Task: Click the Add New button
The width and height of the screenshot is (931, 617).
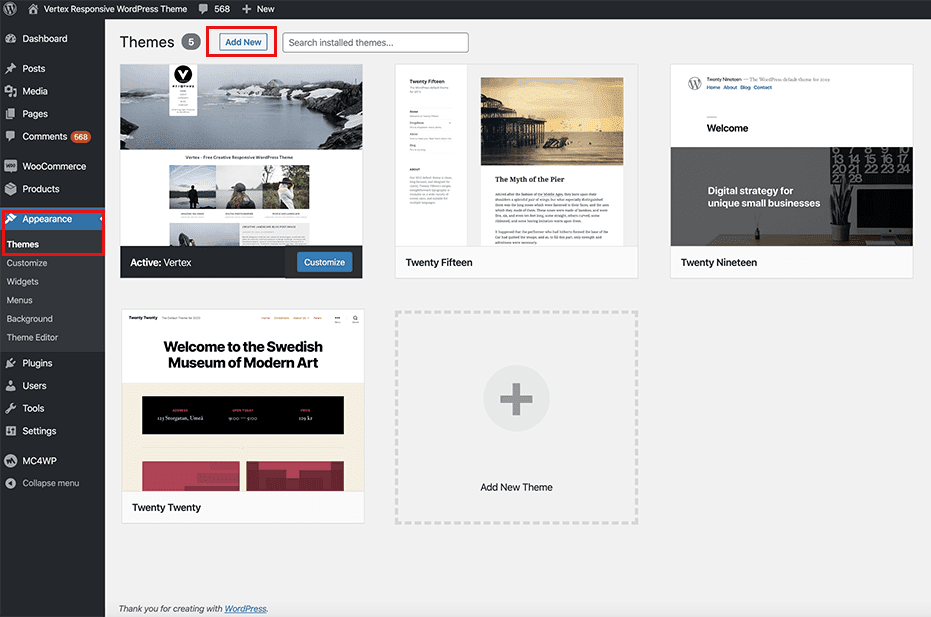Action: pos(243,42)
